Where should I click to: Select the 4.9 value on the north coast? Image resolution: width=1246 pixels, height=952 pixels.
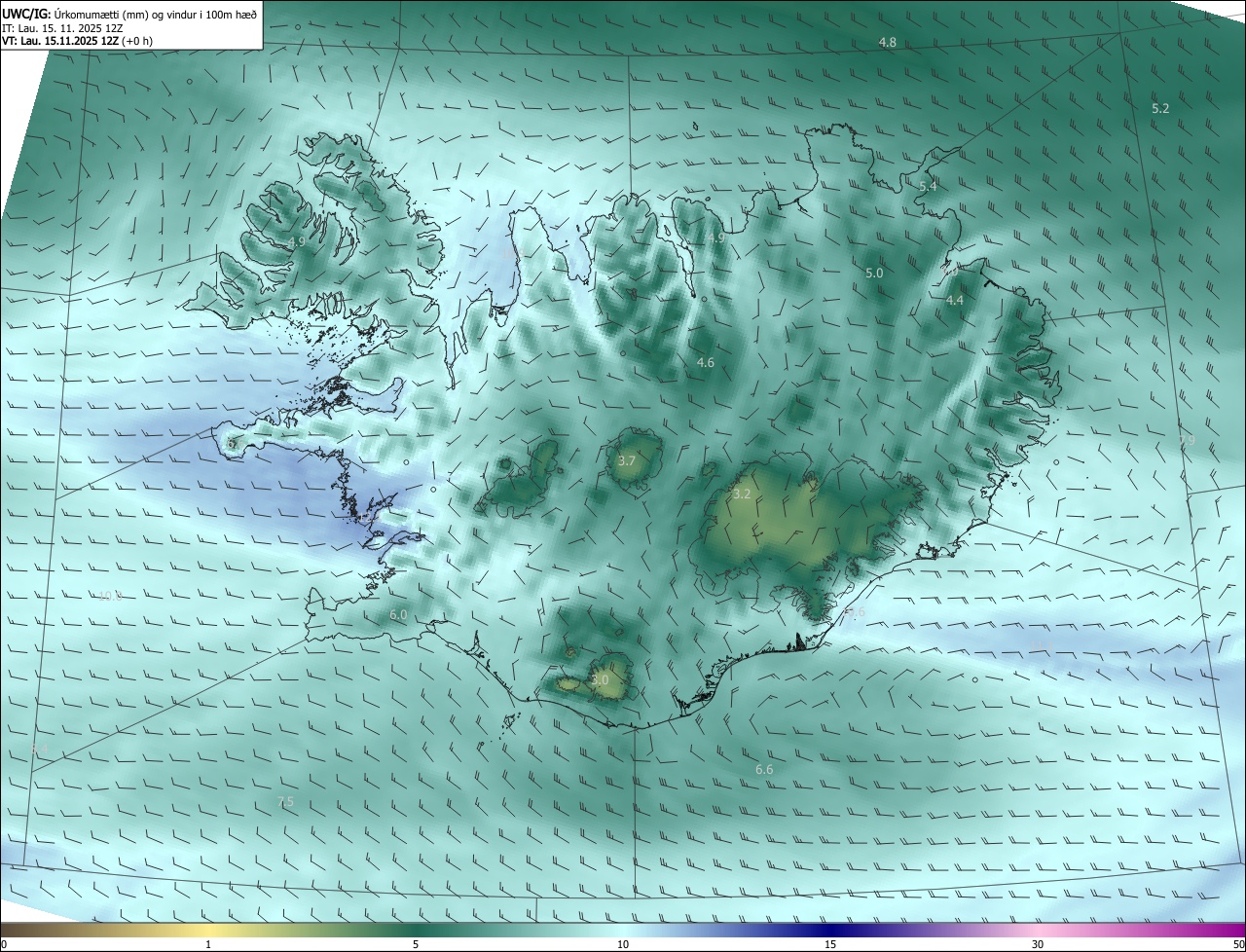click(x=716, y=238)
